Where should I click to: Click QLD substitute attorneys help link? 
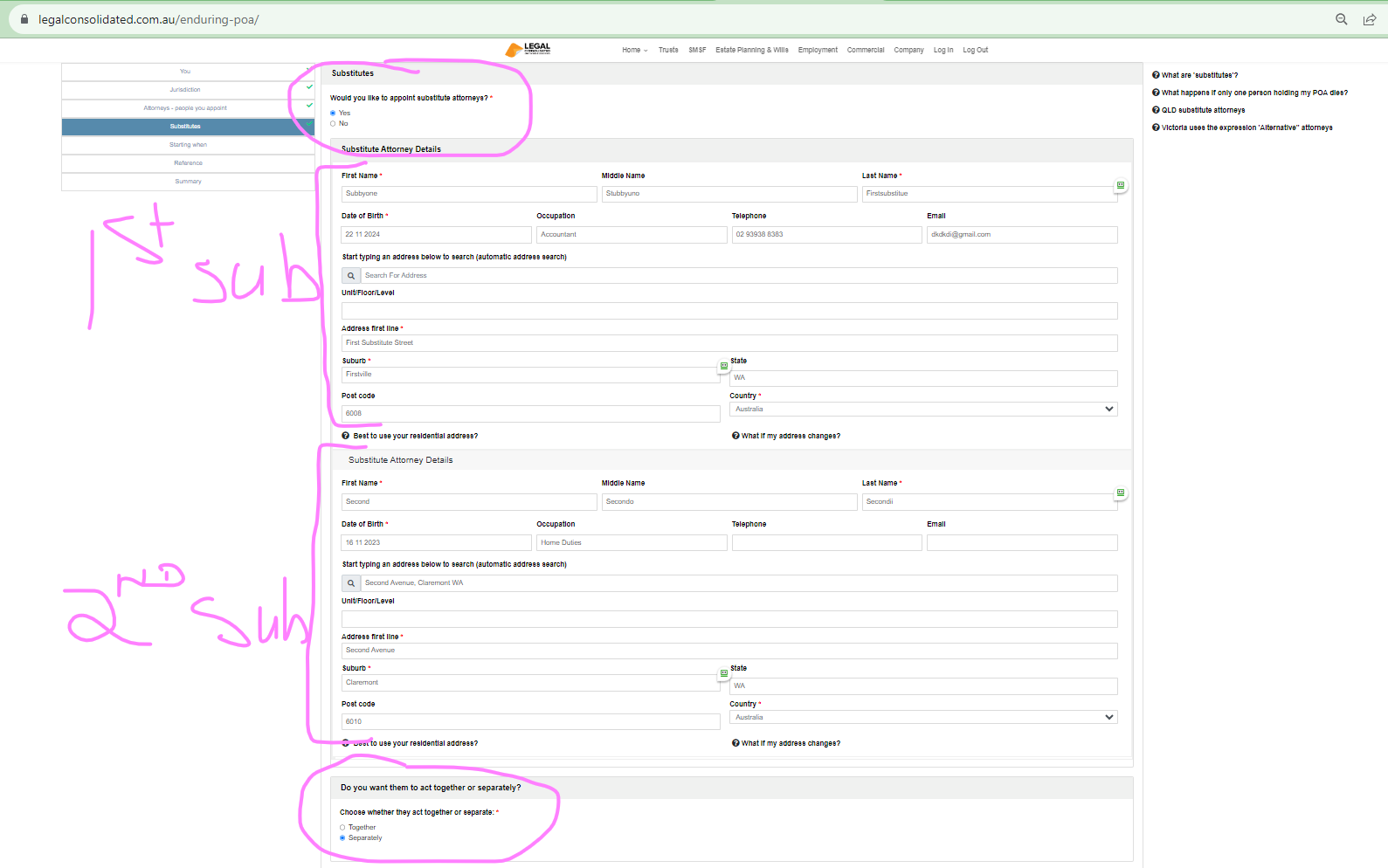(x=1203, y=110)
